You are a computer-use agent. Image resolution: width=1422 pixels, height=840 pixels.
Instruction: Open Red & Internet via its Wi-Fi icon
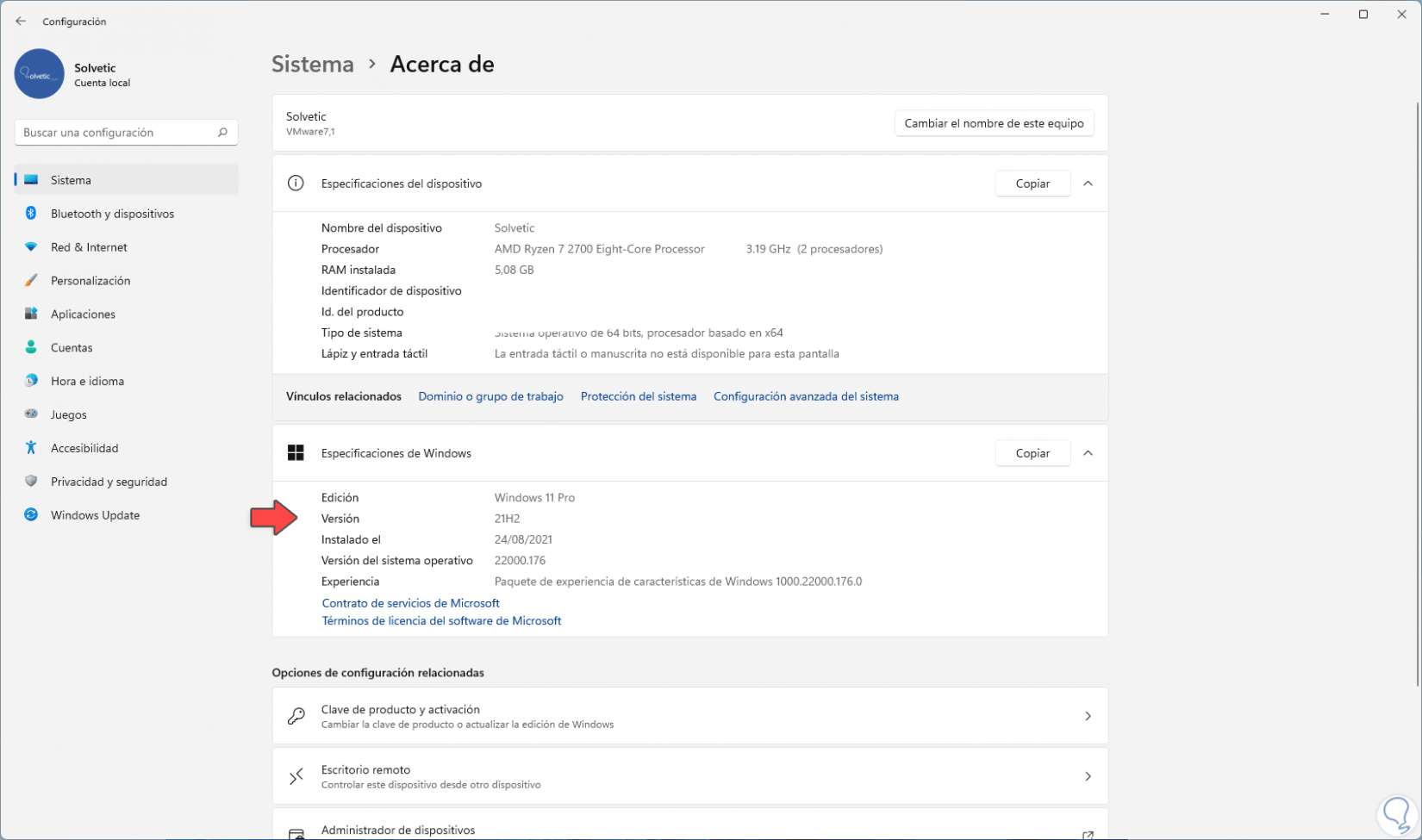(x=31, y=247)
